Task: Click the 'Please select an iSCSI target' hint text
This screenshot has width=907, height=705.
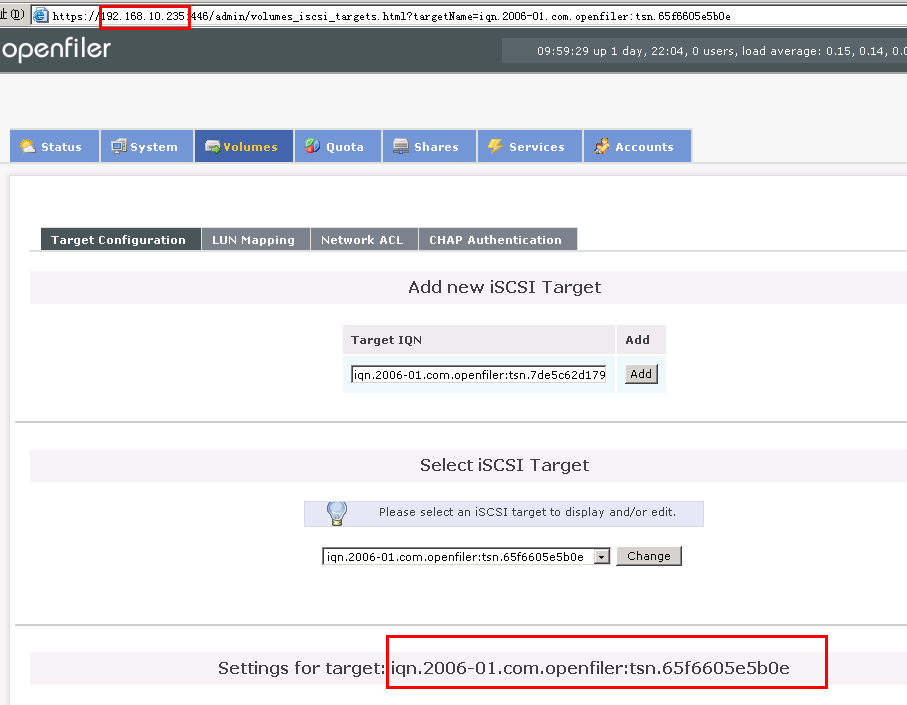Action: click(x=527, y=512)
